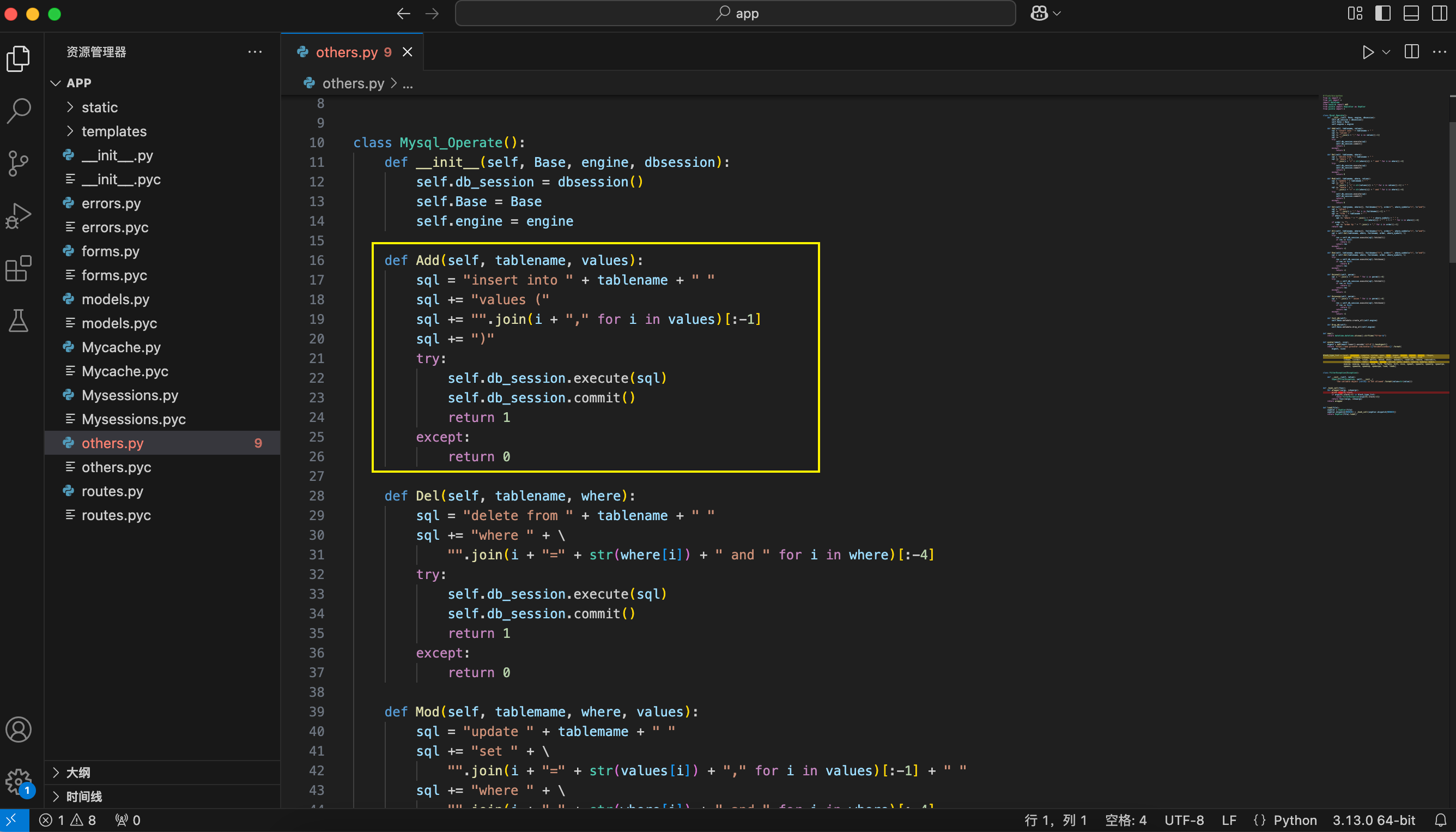
Task: Change language mode by clicking Python in status bar
Action: (1296, 819)
